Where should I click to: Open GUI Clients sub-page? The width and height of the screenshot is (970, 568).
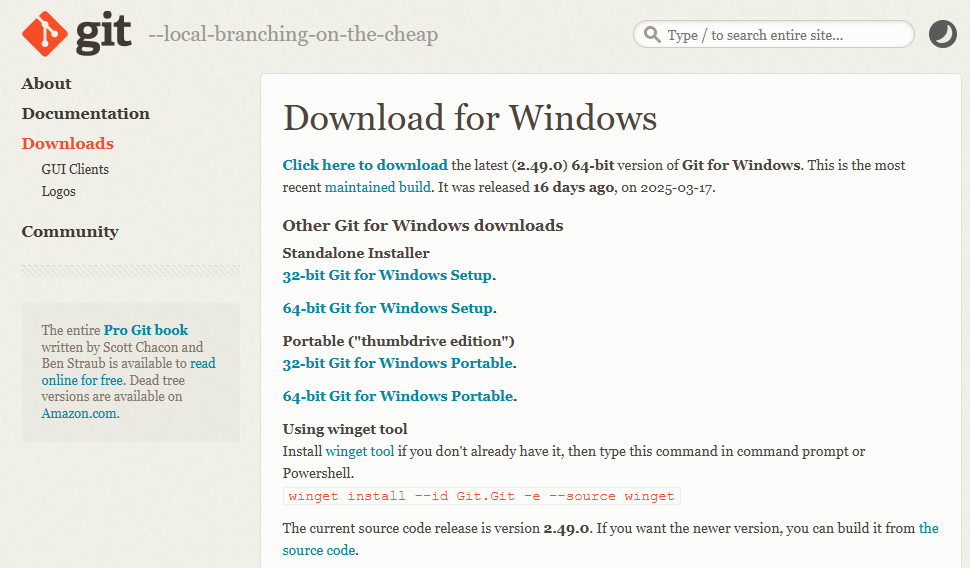pos(75,169)
